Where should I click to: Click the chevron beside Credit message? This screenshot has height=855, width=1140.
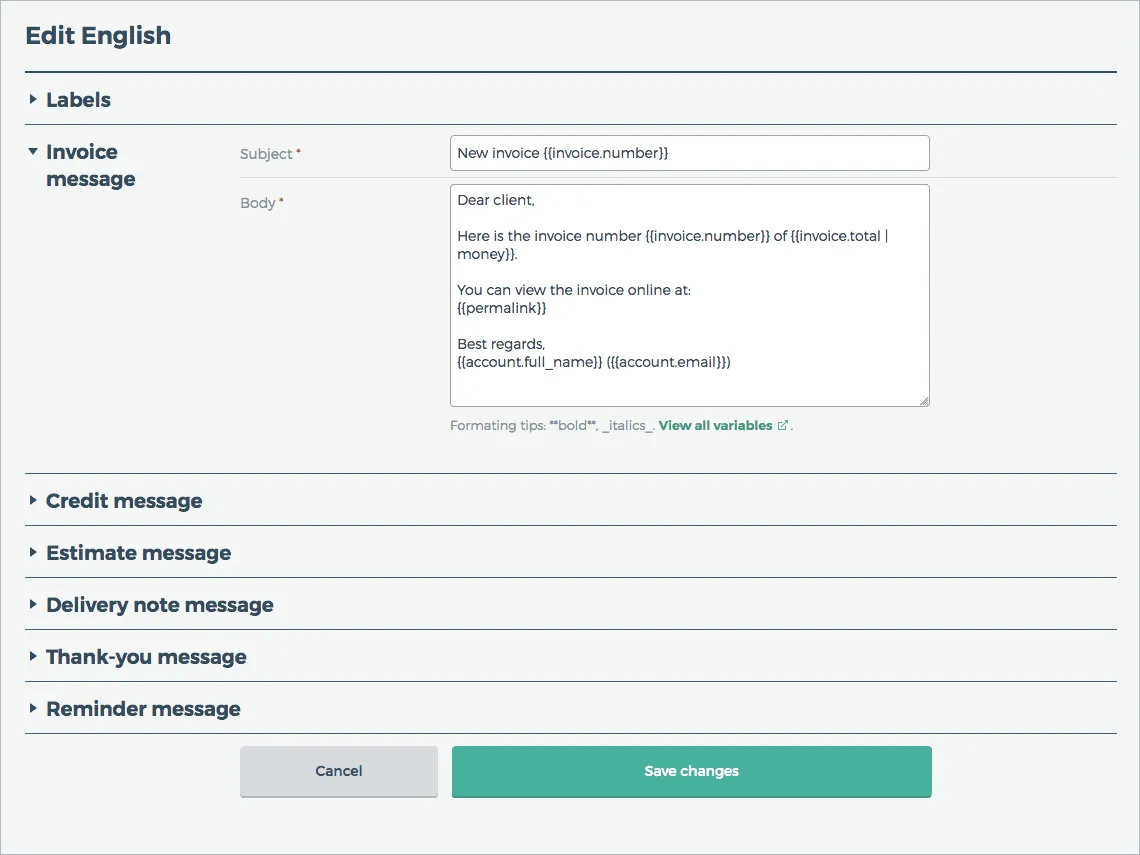pyautogui.click(x=33, y=500)
